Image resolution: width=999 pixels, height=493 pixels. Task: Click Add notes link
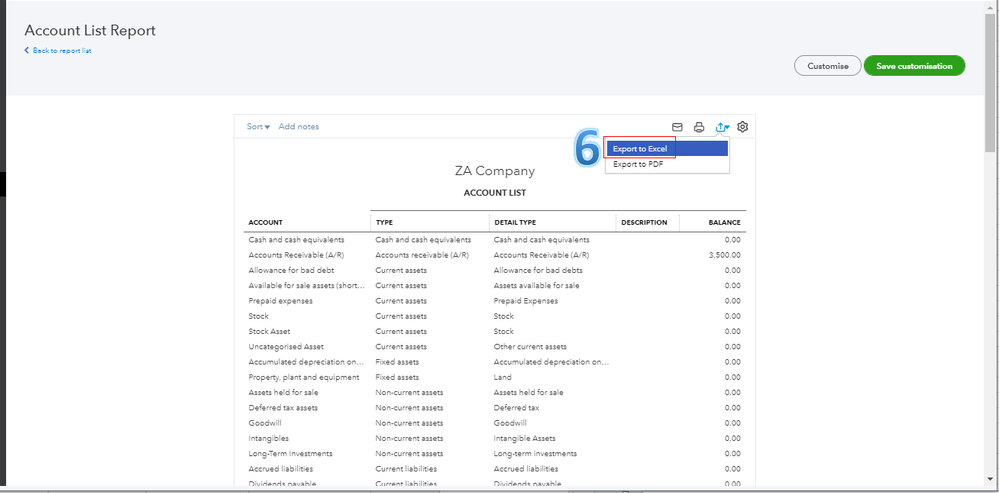[299, 127]
